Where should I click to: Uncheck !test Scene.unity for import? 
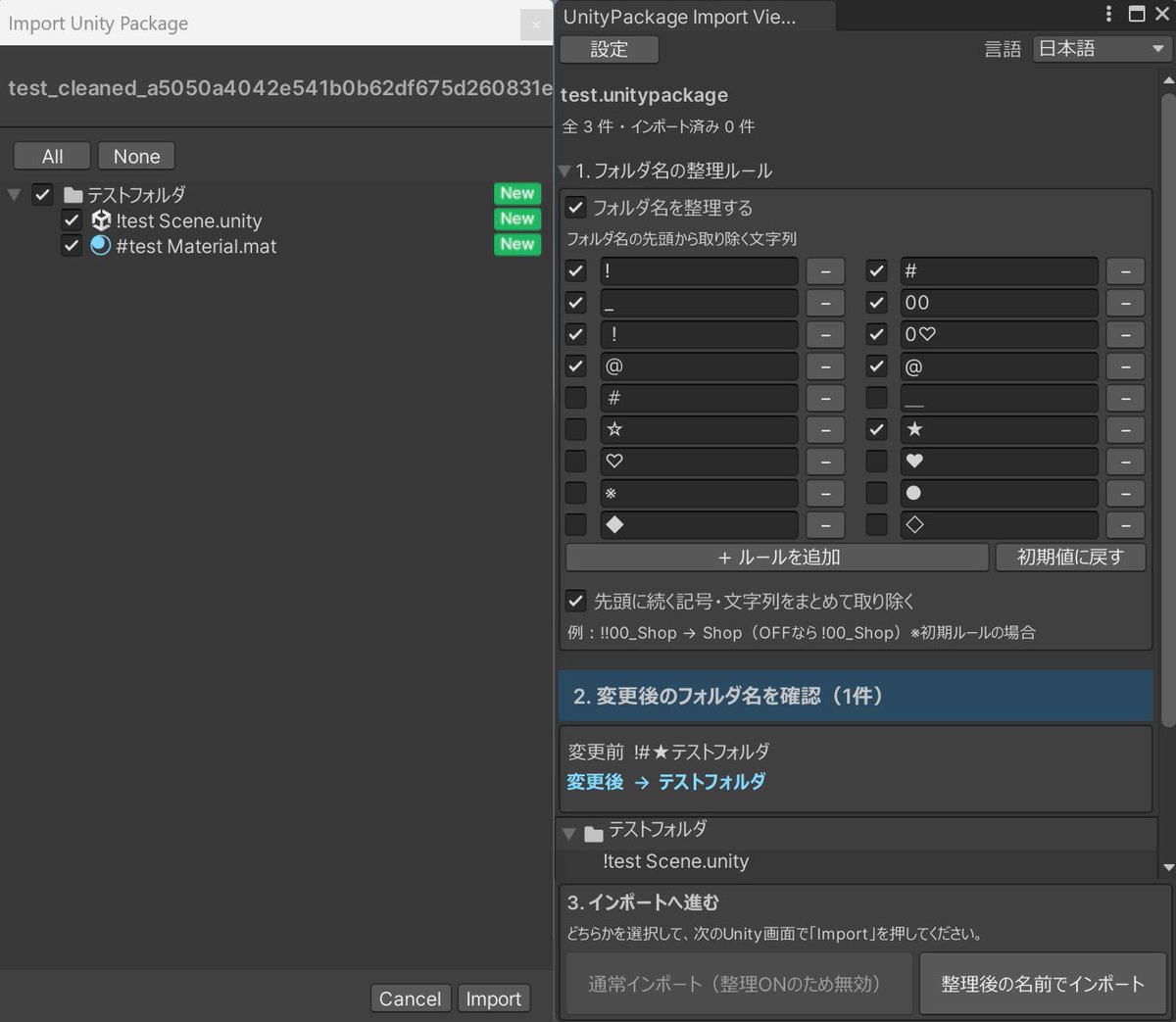pos(71,219)
